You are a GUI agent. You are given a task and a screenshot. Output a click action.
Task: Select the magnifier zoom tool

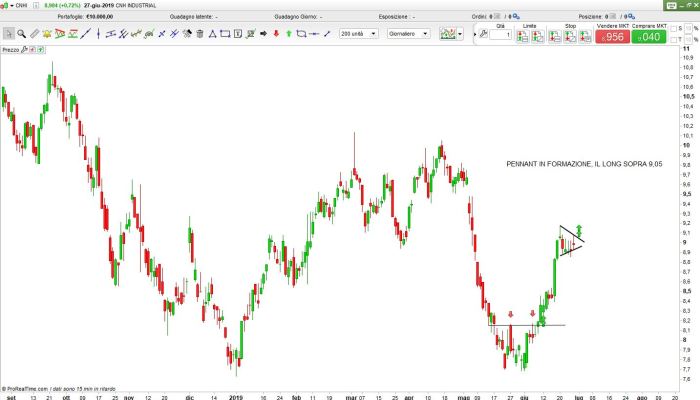(x=21, y=33)
